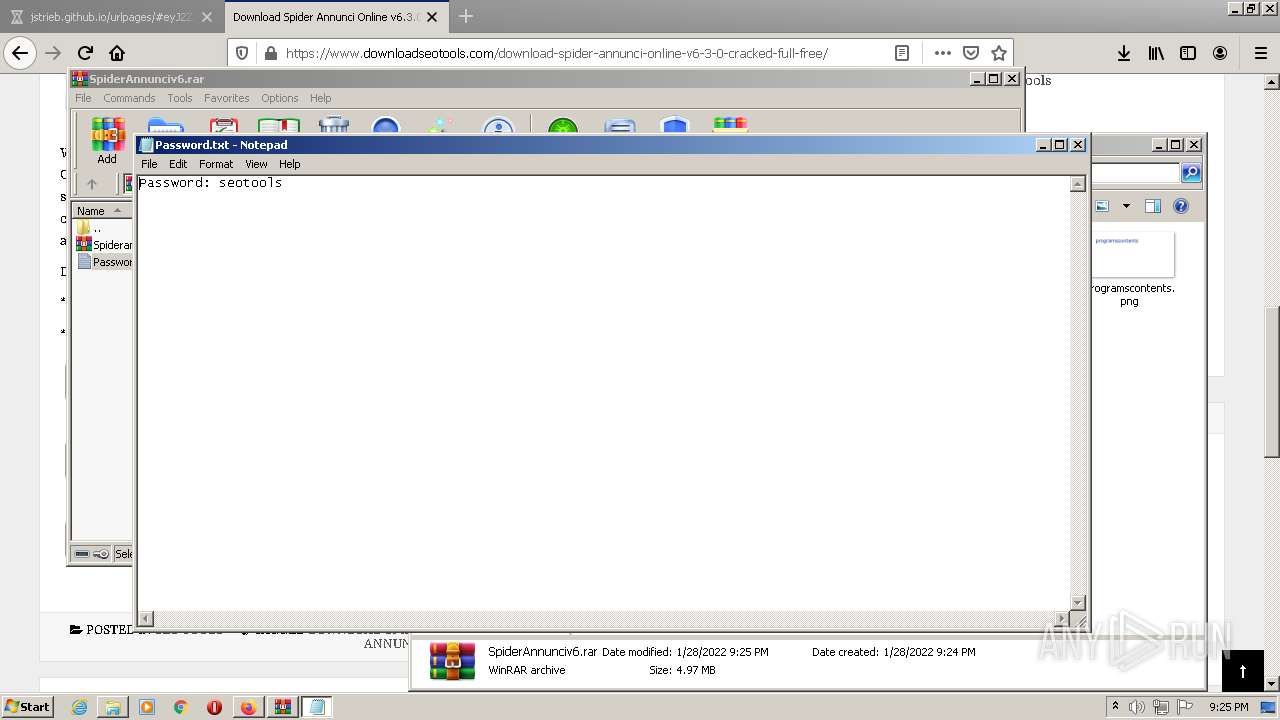Click Notepad horizontal scrollbar right arrow
The width and height of the screenshot is (1280, 720).
pos(1062,619)
